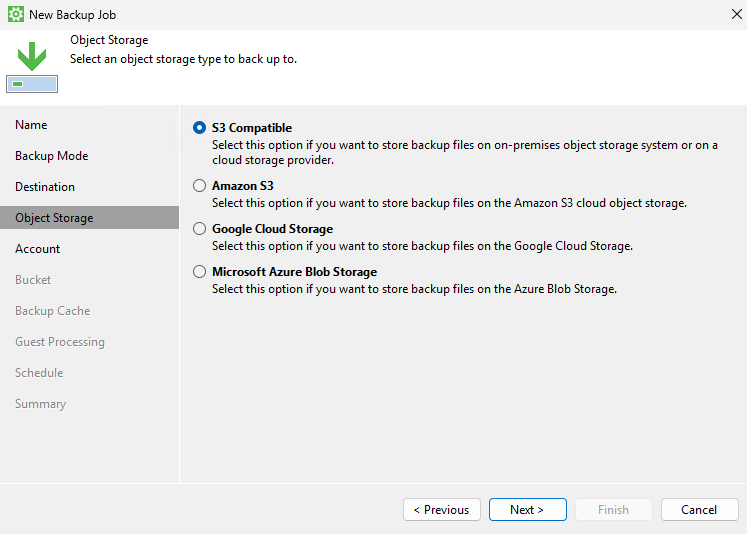Click the Previous button
Screen dimensions: 747x534
click(x=442, y=510)
